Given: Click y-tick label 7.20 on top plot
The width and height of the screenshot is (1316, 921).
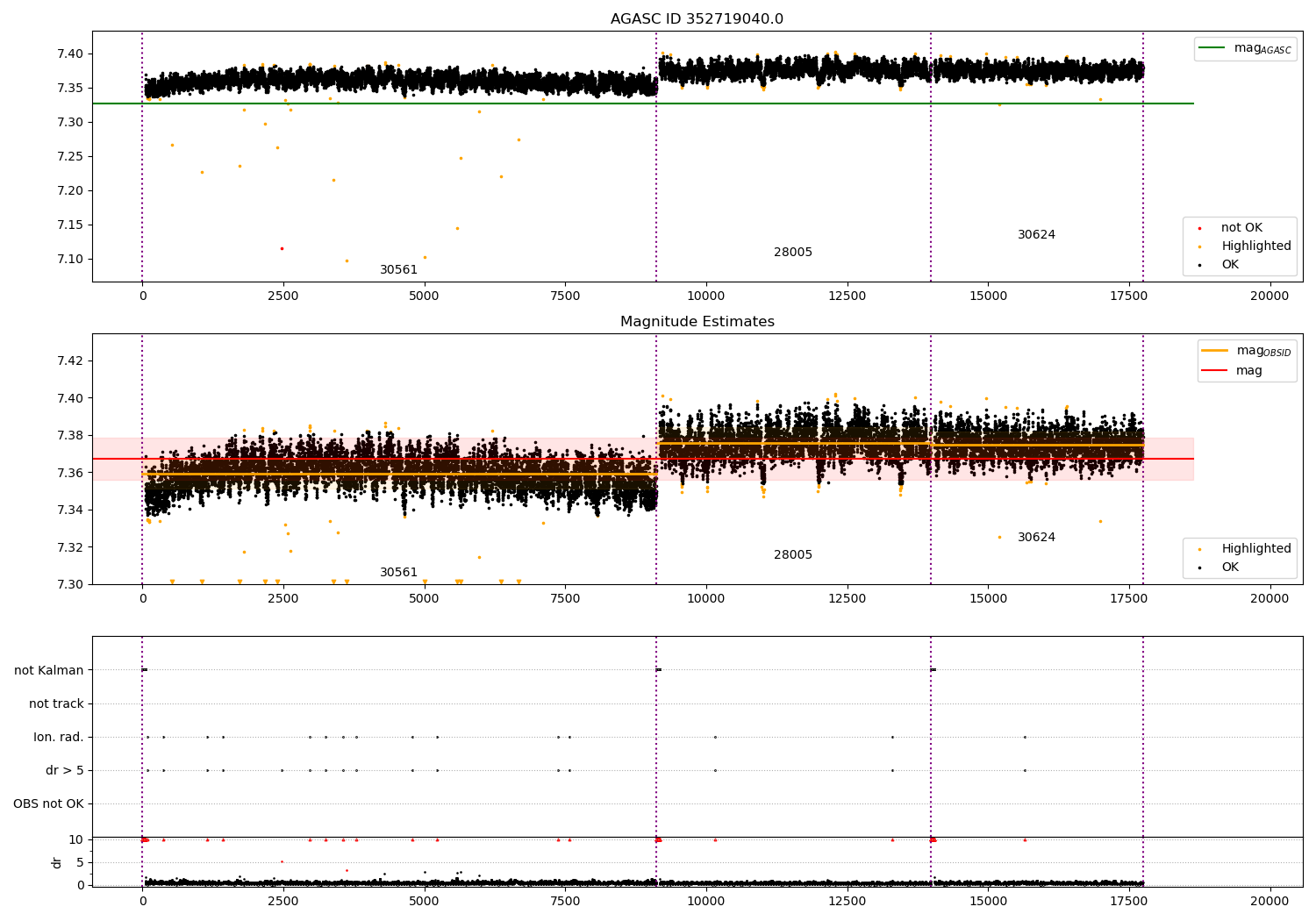Looking at the screenshot, I should (70, 190).
